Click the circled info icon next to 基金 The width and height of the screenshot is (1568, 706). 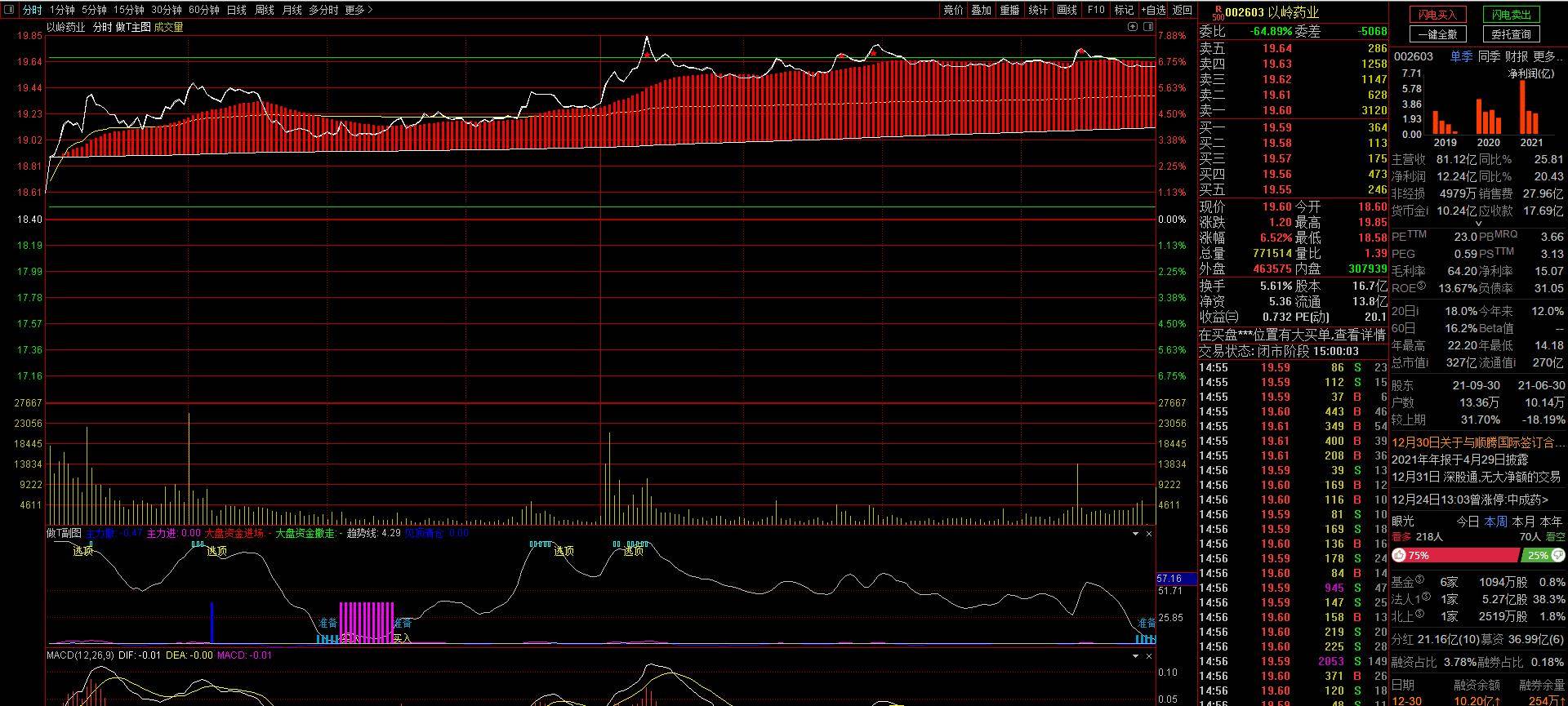tap(1420, 579)
